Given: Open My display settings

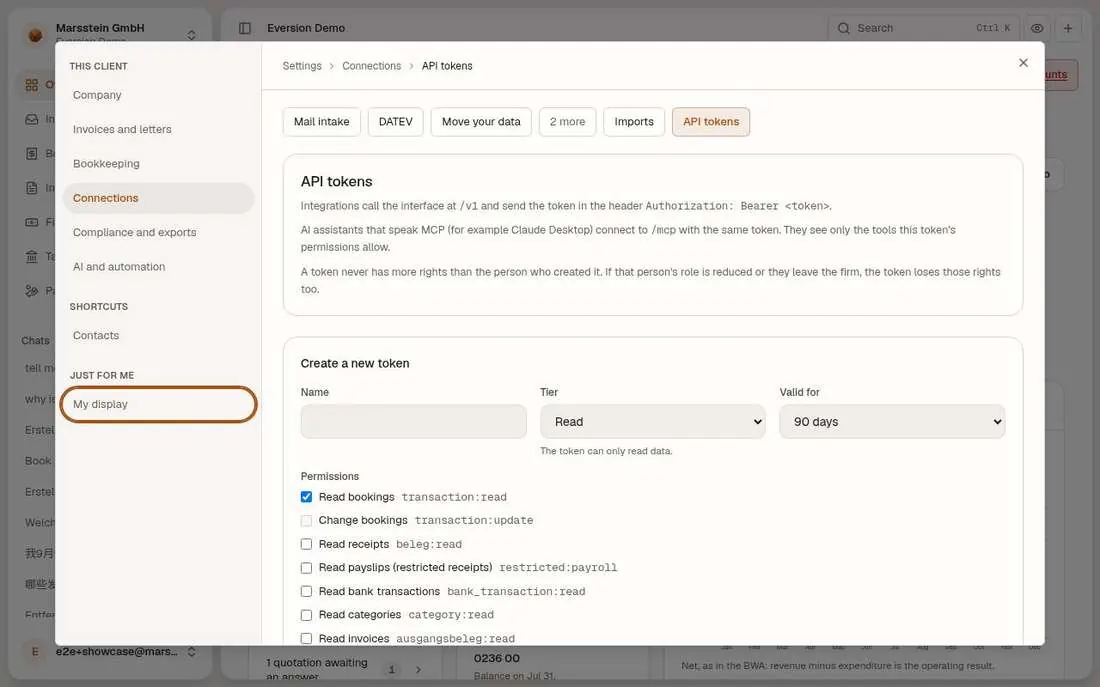Looking at the screenshot, I should 158,404.
